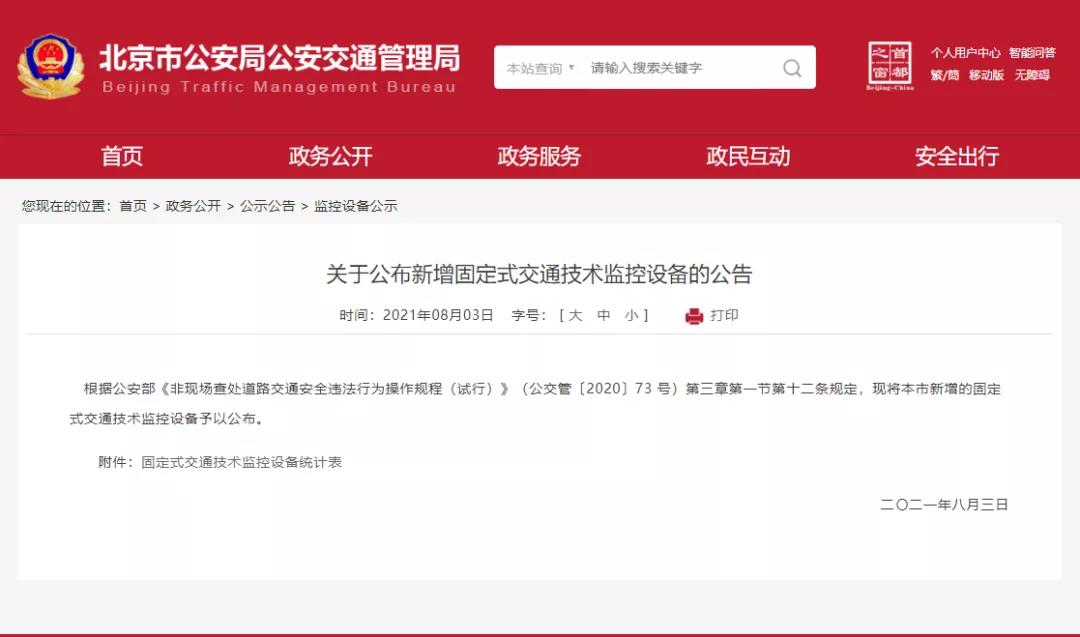Click the police emblem logo
Viewport: 1080px width, 637px height.
click(x=50, y=67)
